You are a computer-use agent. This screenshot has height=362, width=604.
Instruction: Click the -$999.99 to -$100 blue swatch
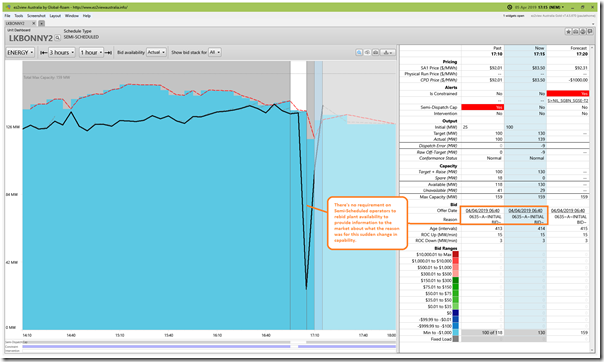[x=455, y=326]
